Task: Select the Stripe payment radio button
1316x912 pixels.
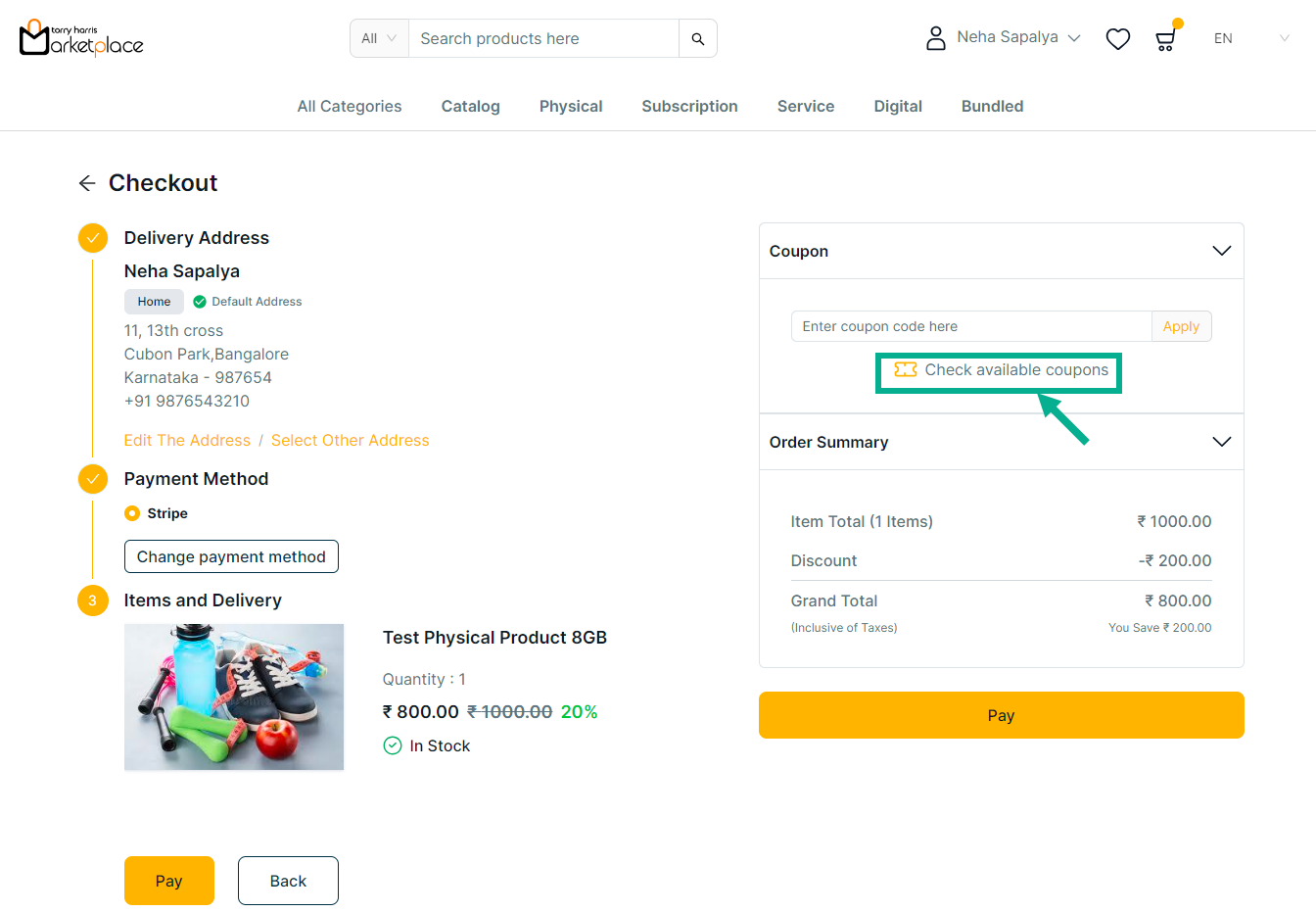Action: click(132, 513)
